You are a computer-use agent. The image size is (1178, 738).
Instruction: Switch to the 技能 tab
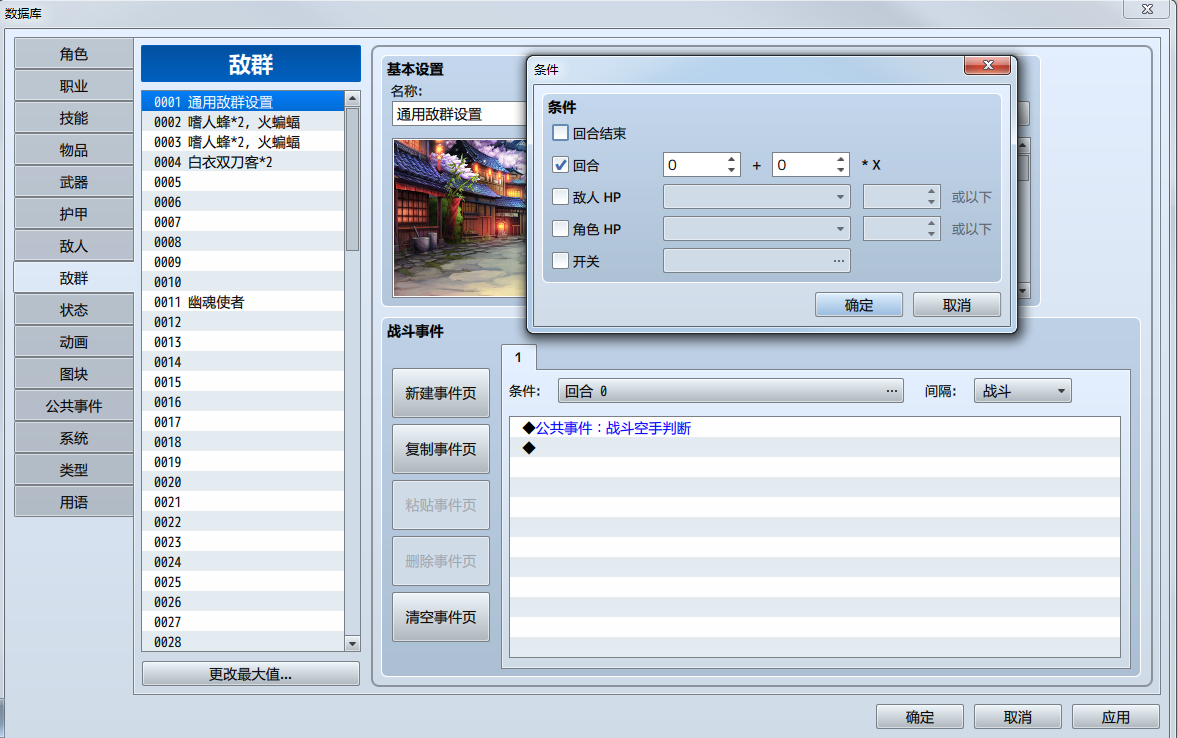[x=74, y=118]
